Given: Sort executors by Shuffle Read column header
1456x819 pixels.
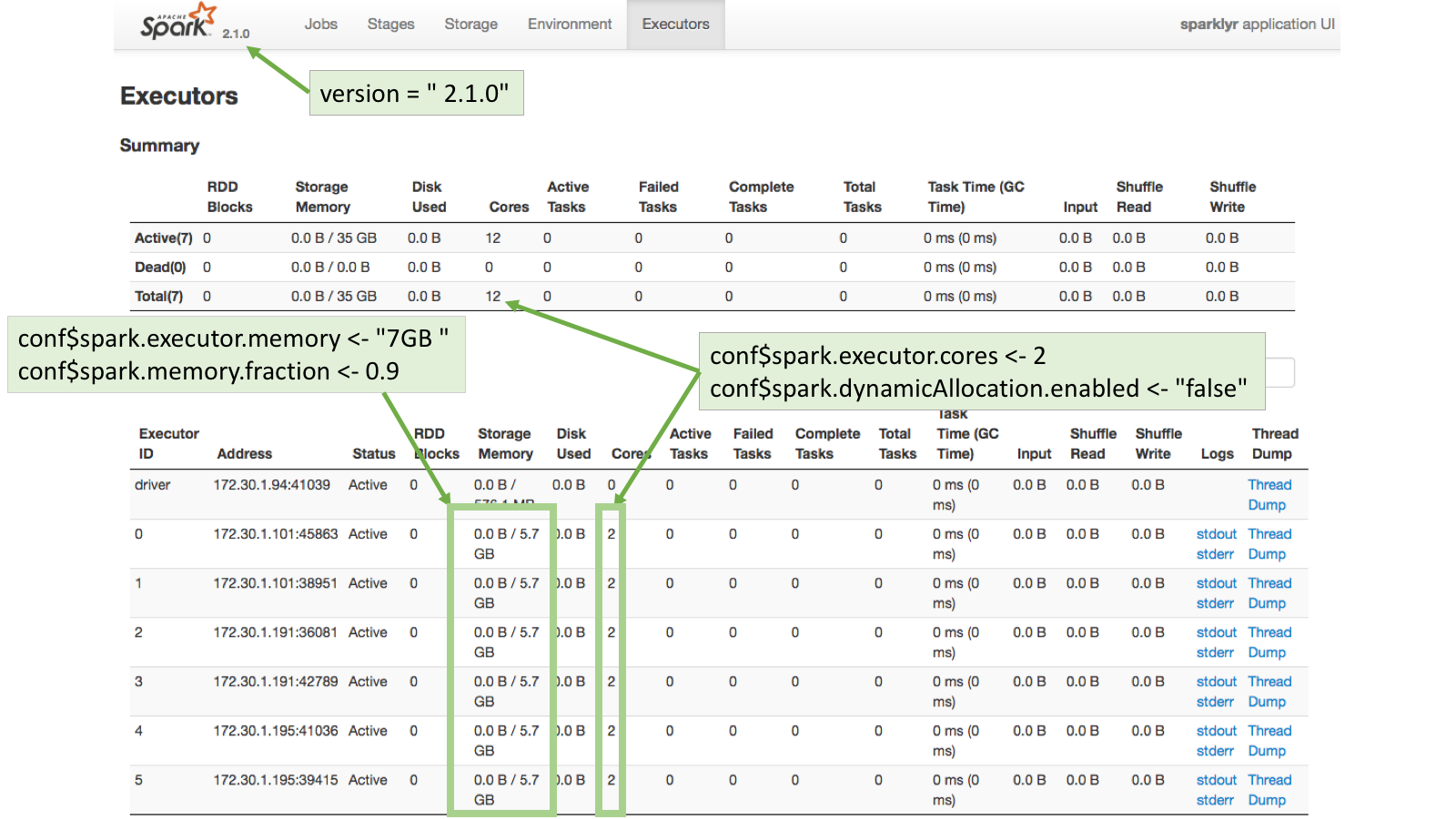Looking at the screenshot, I should pyautogui.click(x=1092, y=443).
